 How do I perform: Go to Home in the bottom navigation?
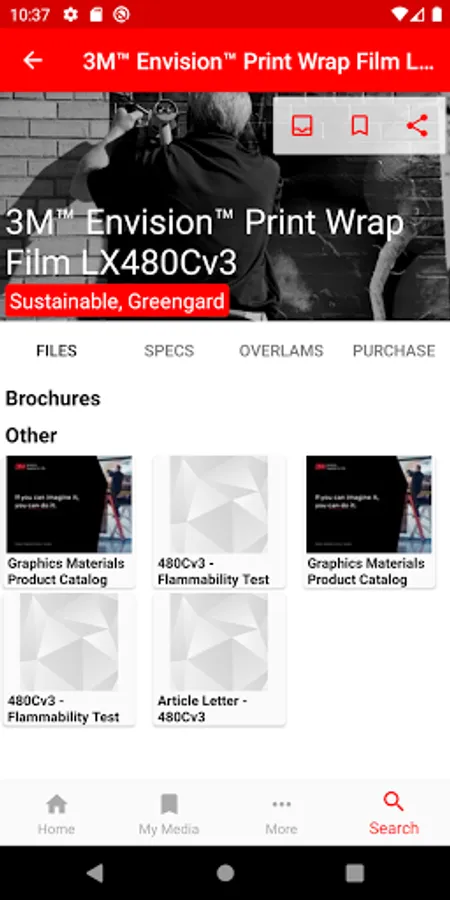(56, 814)
